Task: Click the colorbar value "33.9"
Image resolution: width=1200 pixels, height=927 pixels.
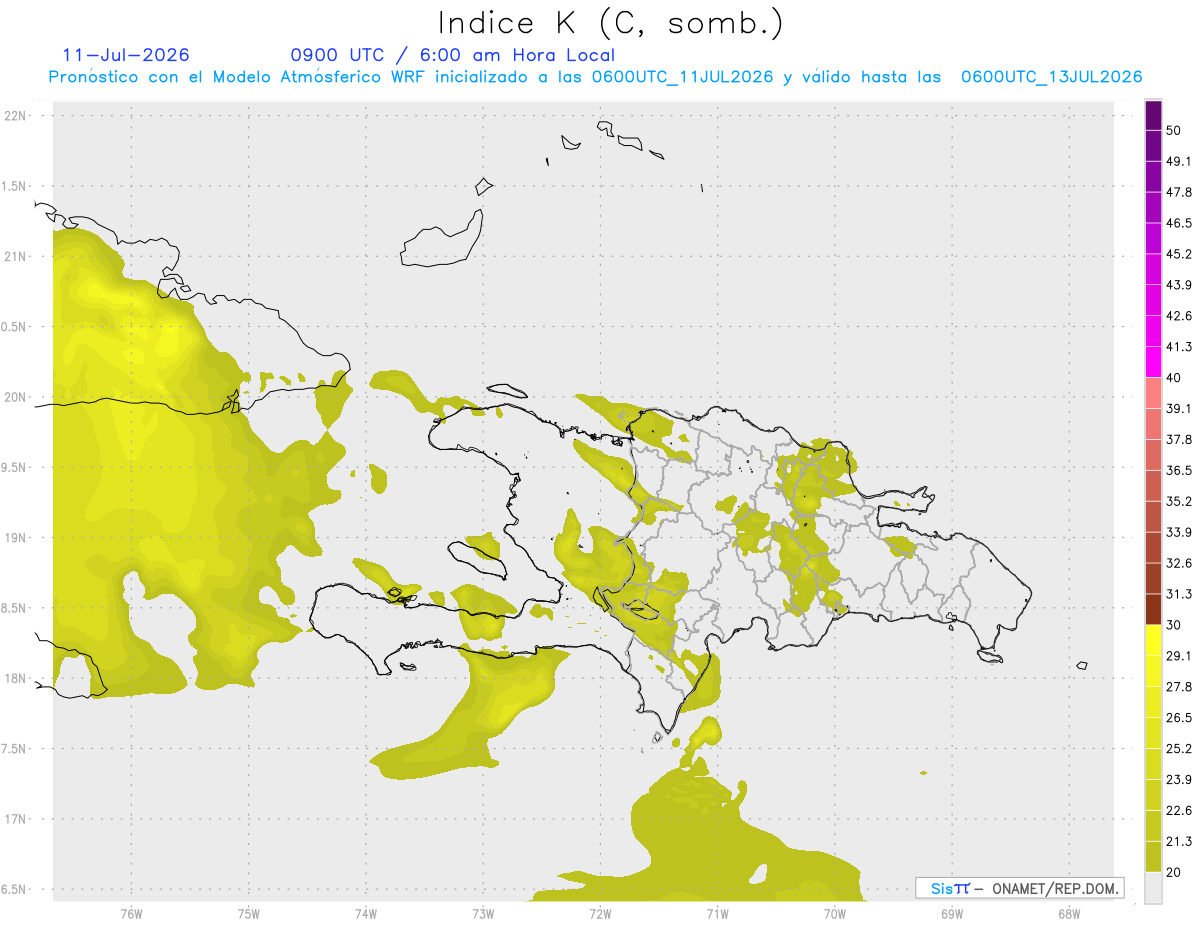Action: [1179, 532]
